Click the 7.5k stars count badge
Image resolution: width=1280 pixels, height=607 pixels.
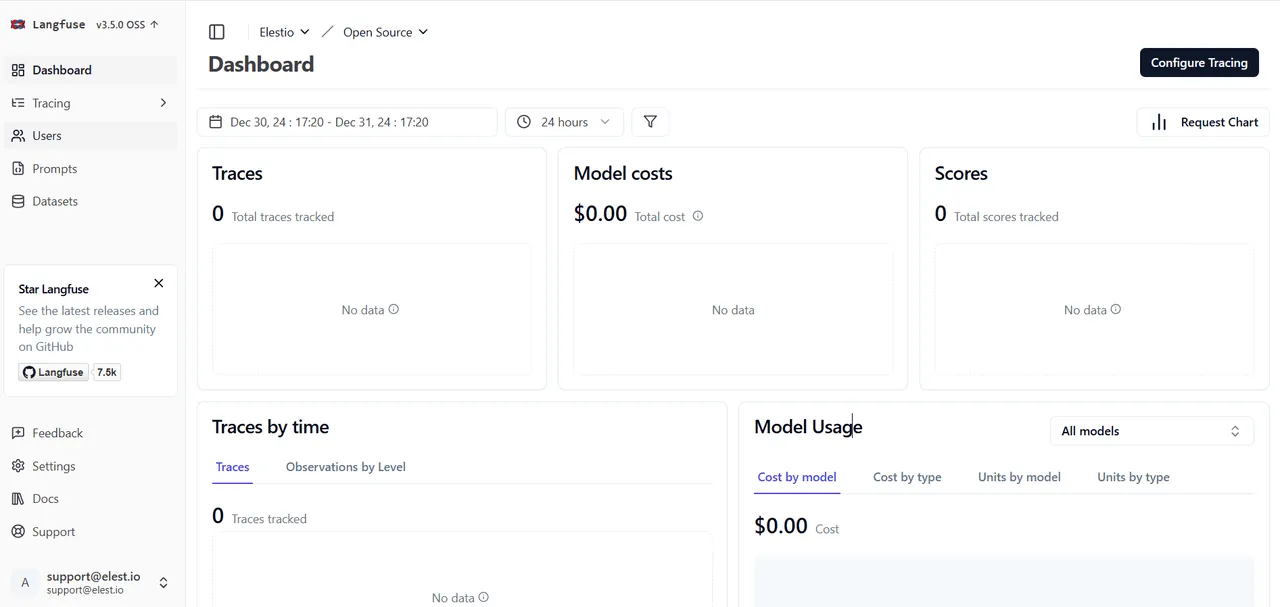(107, 372)
